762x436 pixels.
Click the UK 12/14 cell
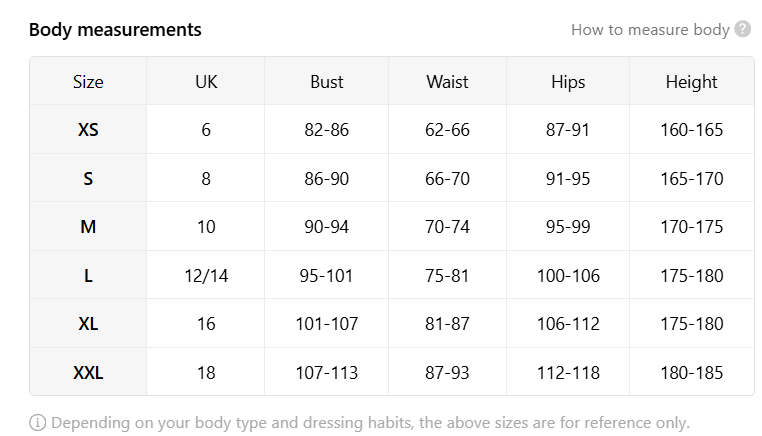206,276
